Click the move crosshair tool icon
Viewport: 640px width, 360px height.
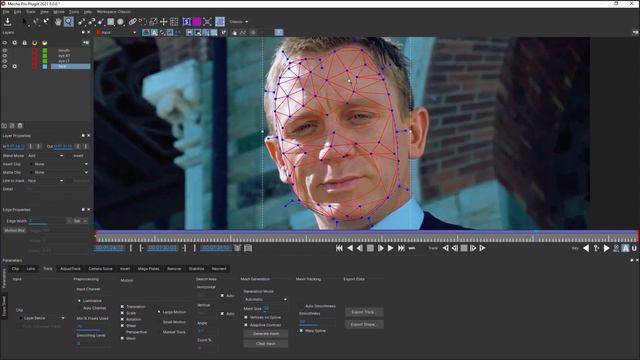[164, 22]
